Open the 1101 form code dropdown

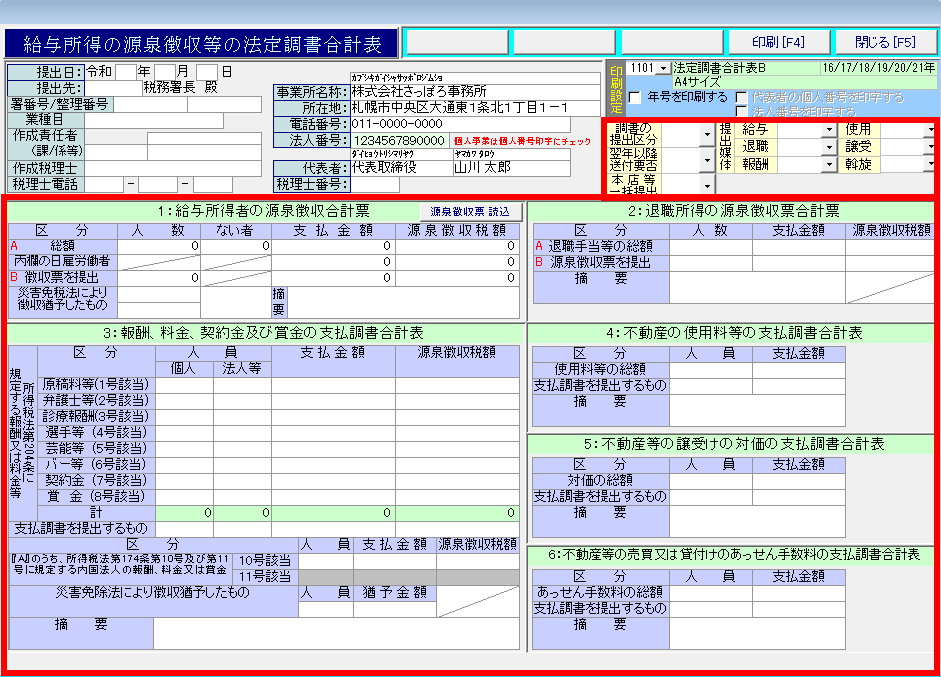pos(663,68)
